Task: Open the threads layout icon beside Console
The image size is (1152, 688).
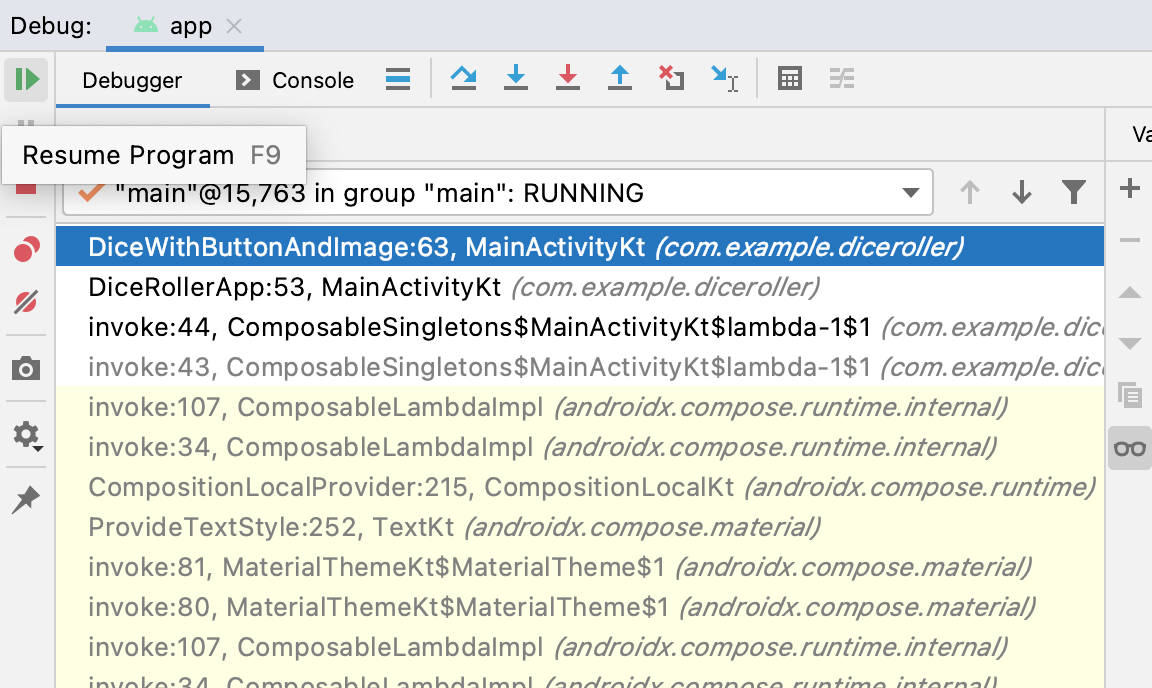Action: [x=398, y=79]
